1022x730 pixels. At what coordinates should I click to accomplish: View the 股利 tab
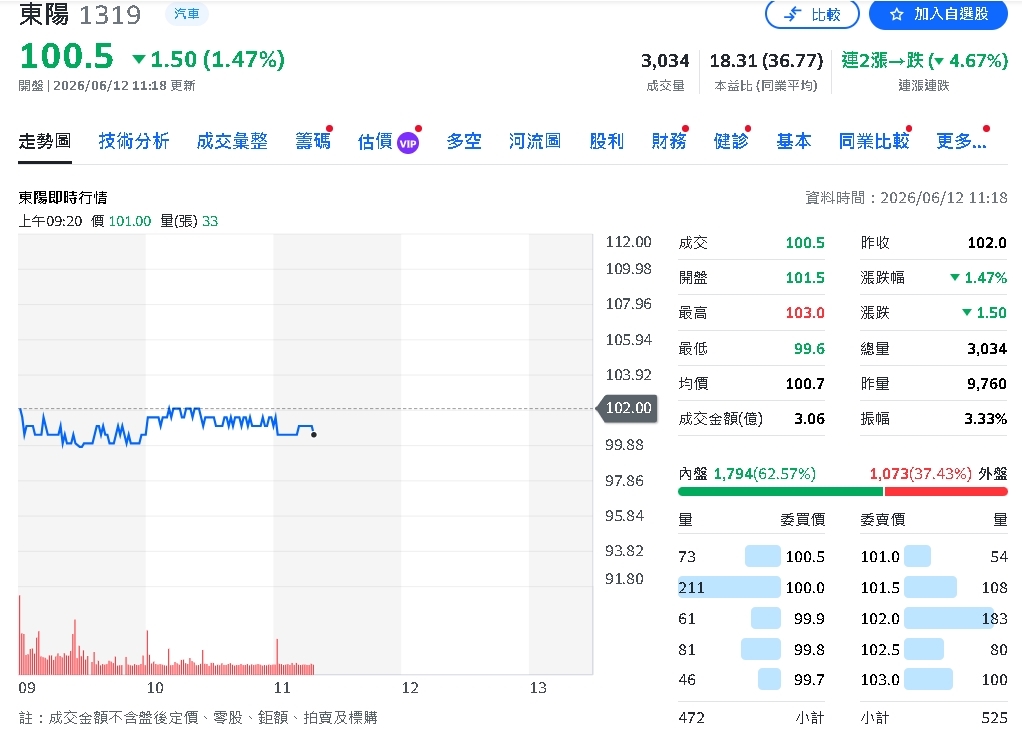pyautogui.click(x=606, y=141)
